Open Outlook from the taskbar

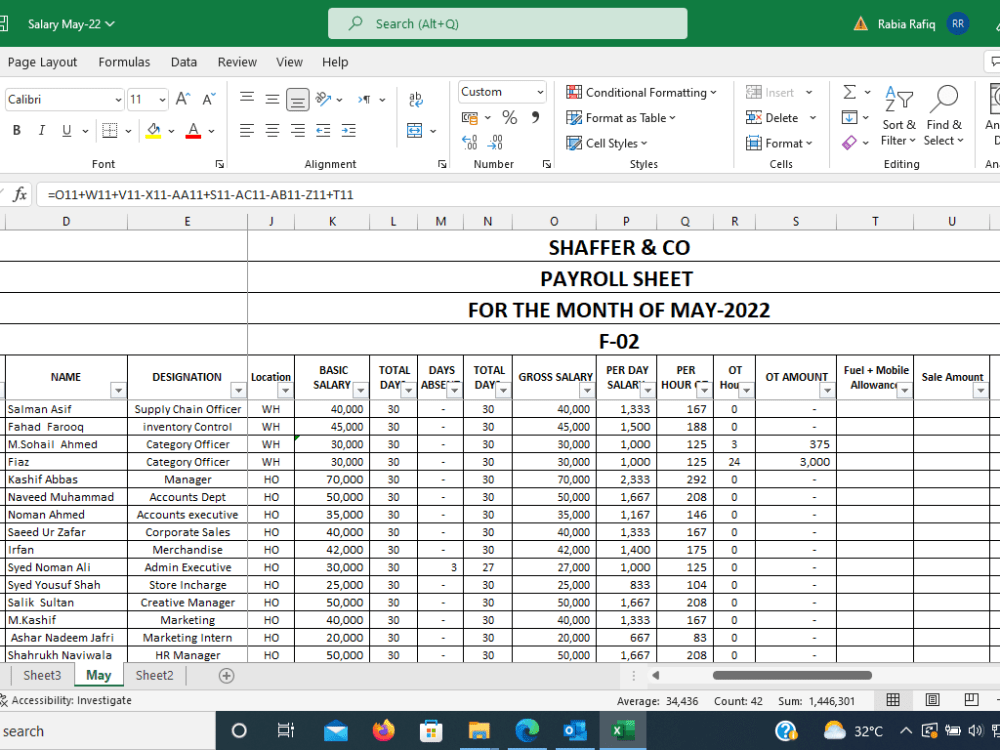coord(575,731)
